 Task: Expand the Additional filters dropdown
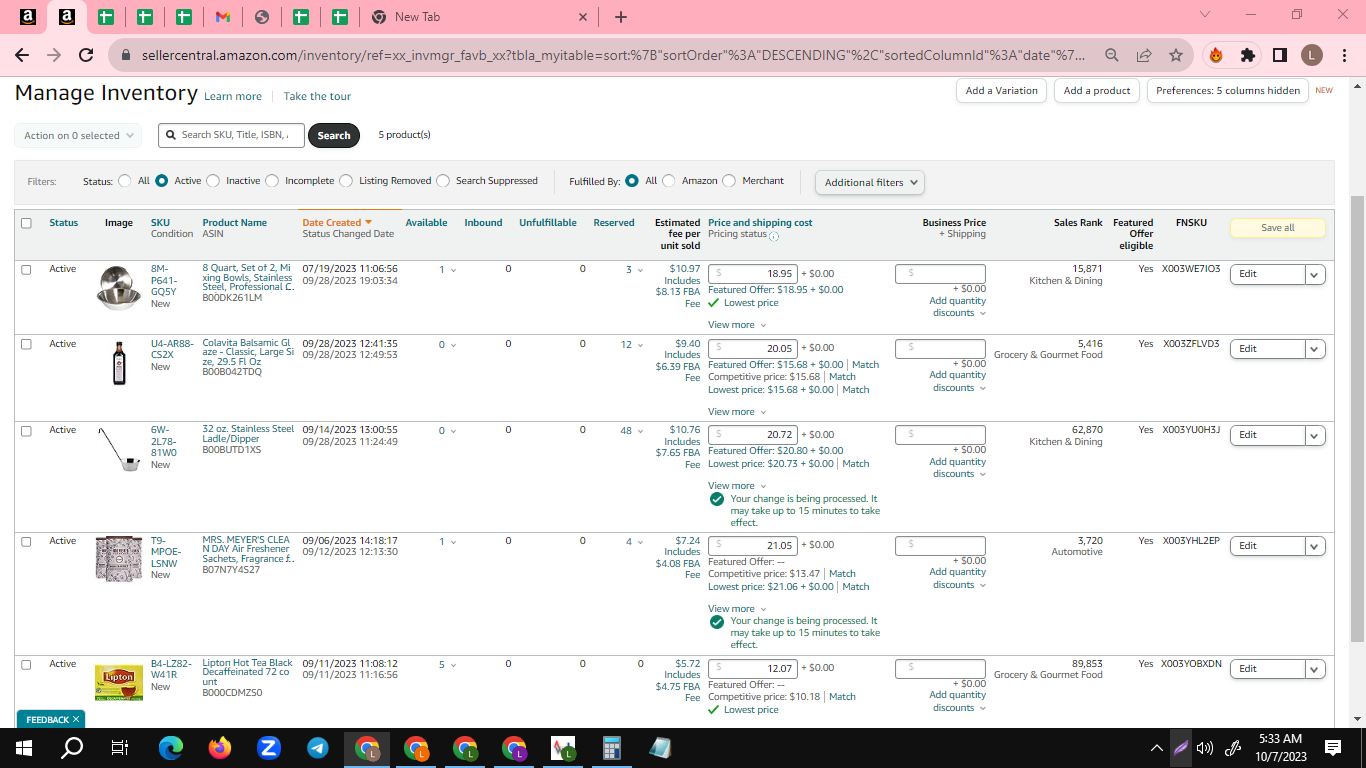coord(870,182)
